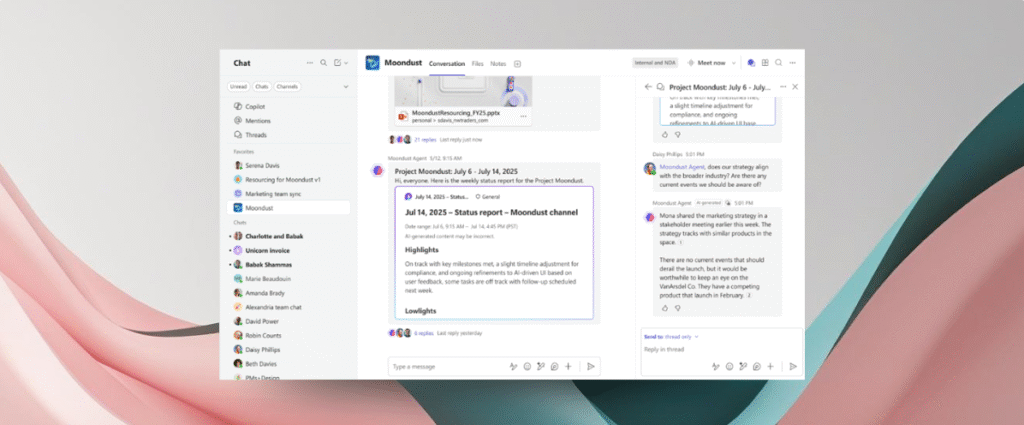View the 21 replies thread
Image resolution: width=1024 pixels, height=425 pixels.
(x=425, y=140)
